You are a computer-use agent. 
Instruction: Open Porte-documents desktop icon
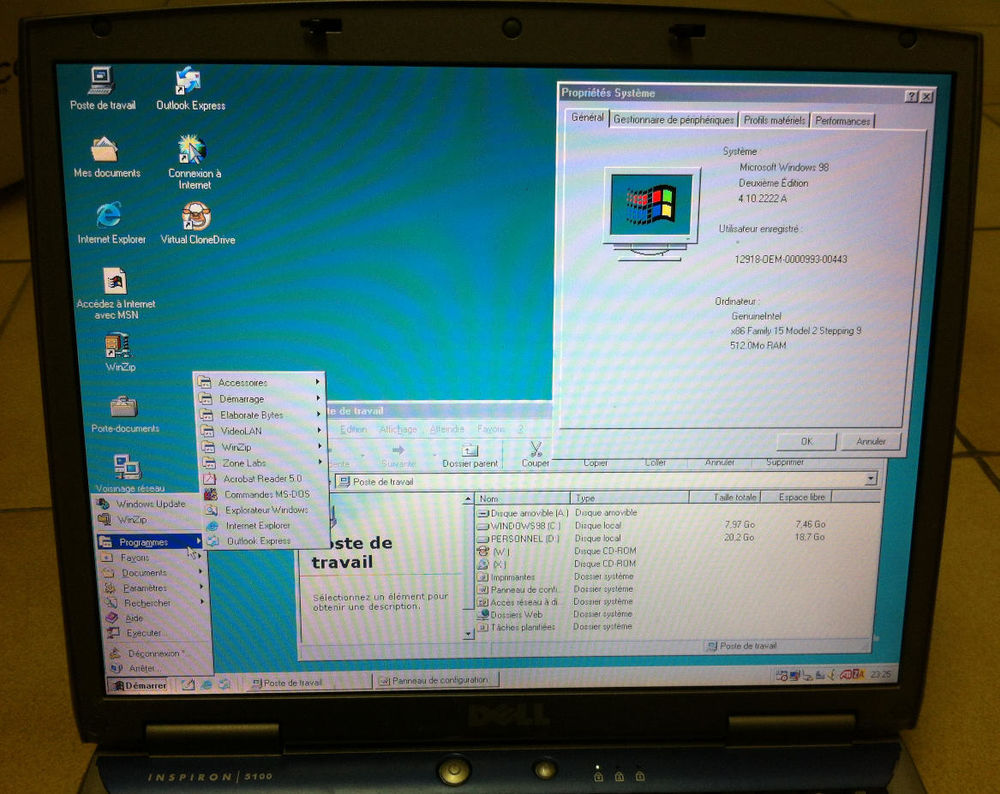coord(124,415)
